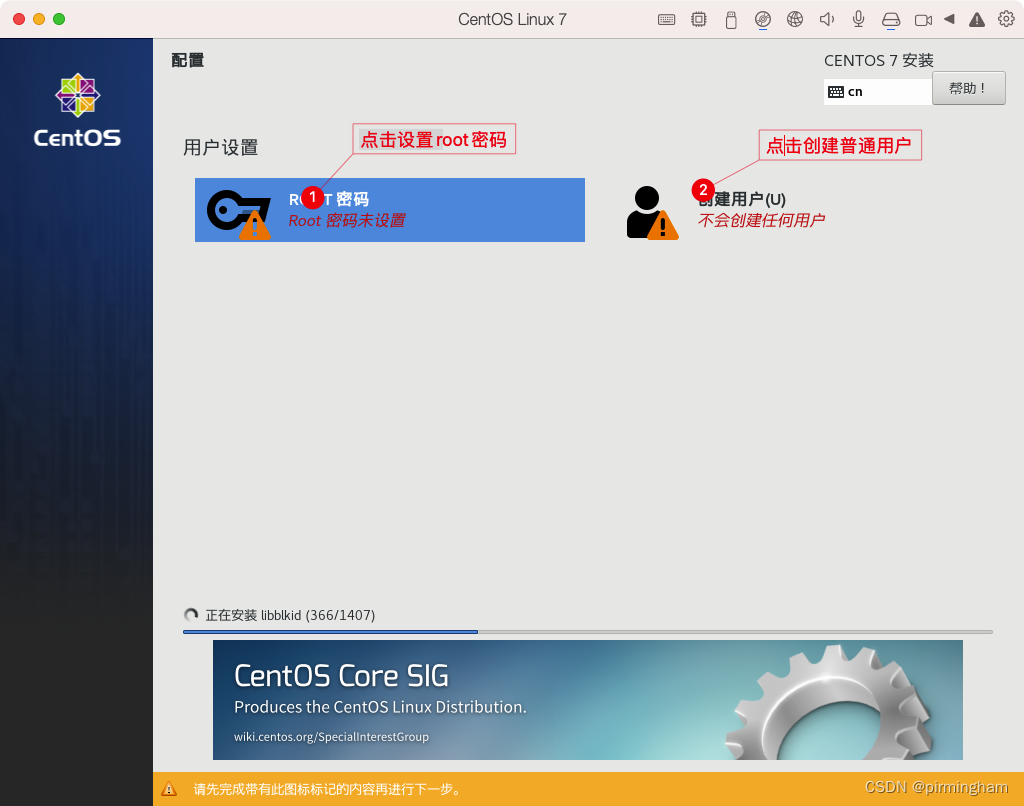This screenshot has height=806, width=1024.
Task: Click the key icon for root password
Action: point(238,214)
